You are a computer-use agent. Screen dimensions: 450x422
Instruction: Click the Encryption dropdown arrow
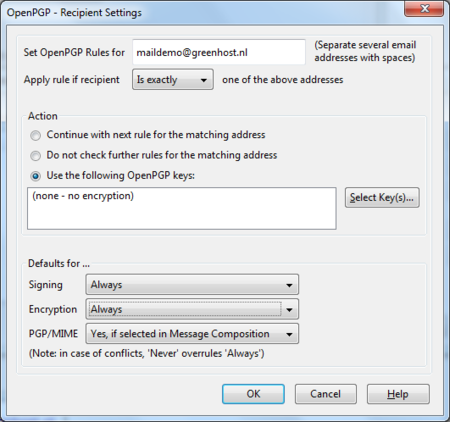(289, 310)
